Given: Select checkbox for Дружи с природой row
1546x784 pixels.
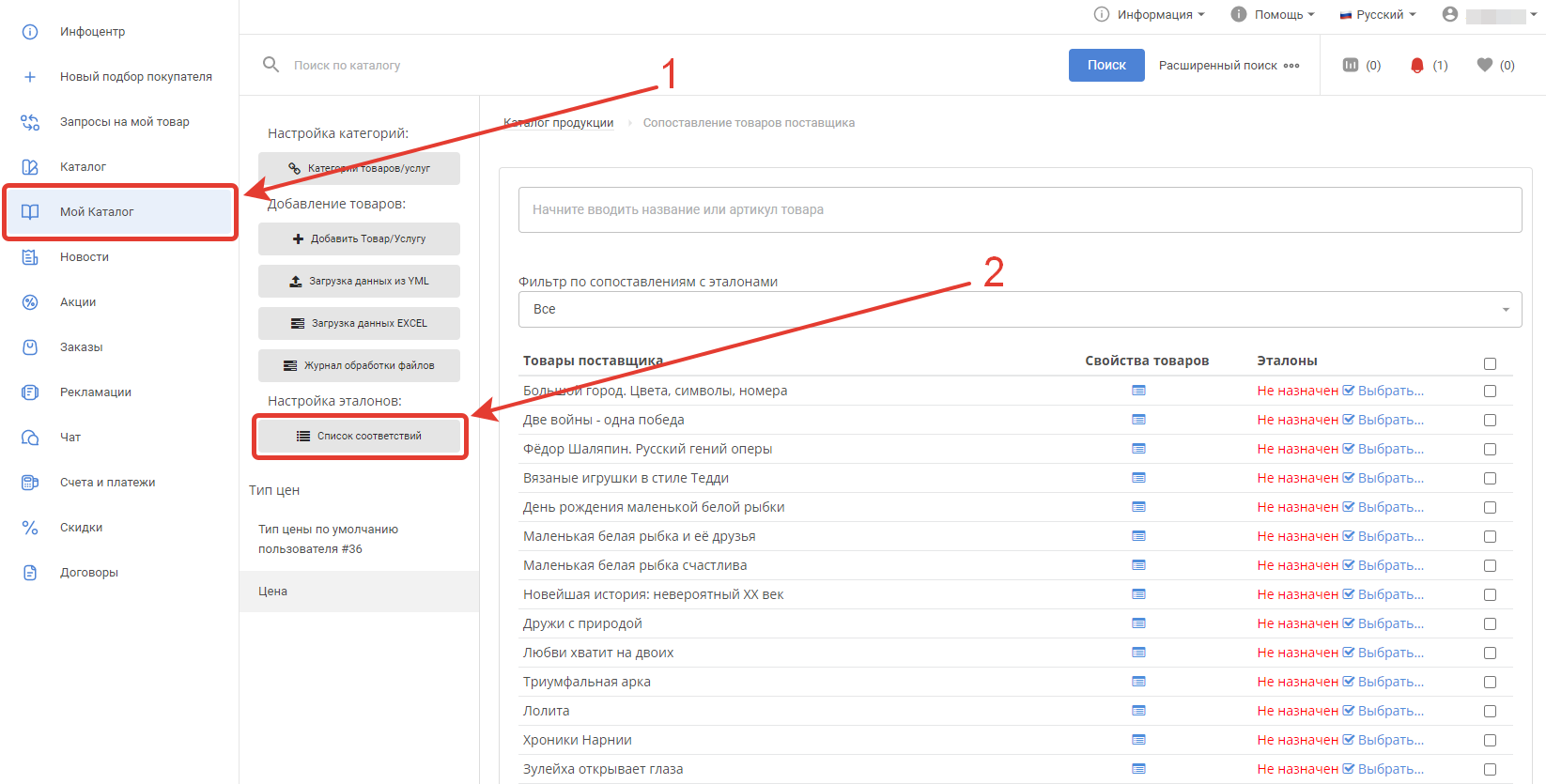Looking at the screenshot, I should click(1490, 623).
